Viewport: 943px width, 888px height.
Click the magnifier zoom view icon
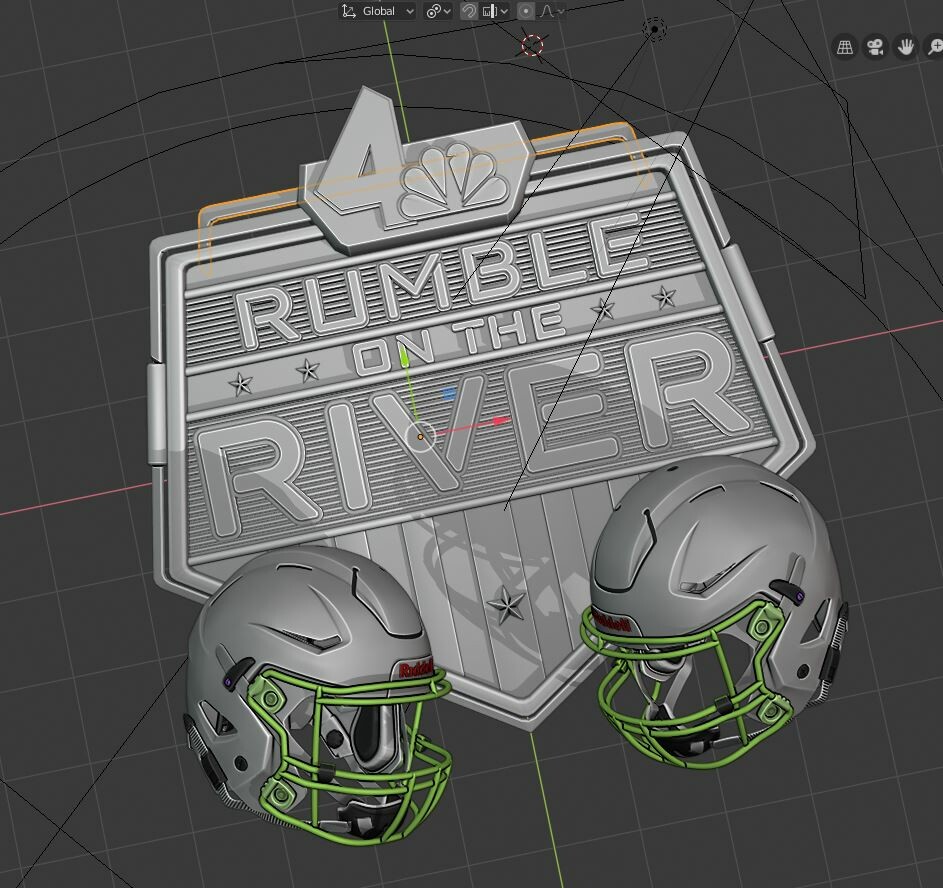tap(935, 47)
